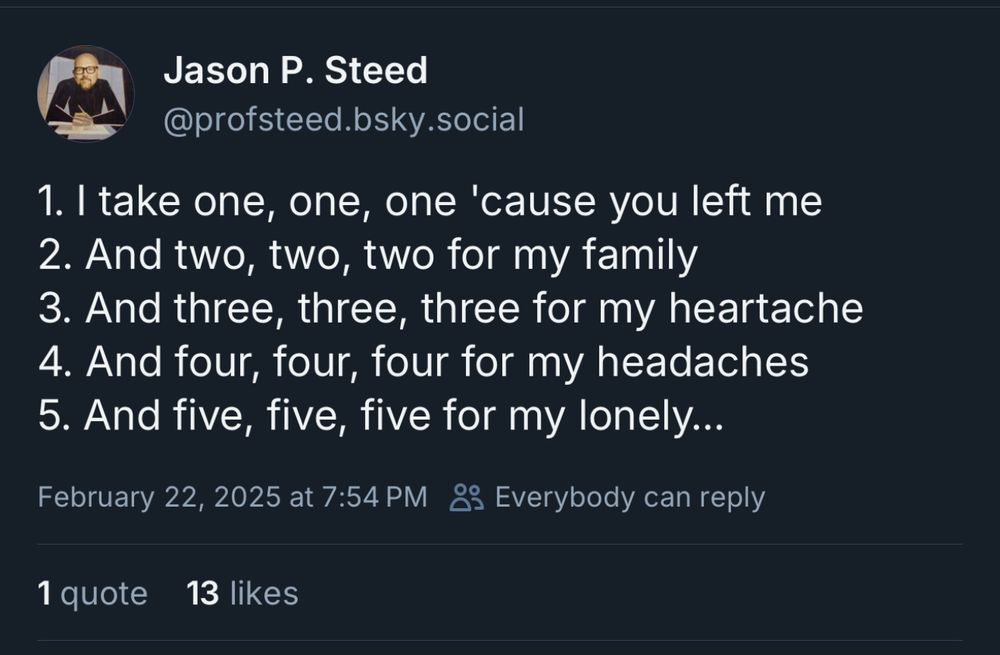The width and height of the screenshot is (1000, 655).
Task: Select the Everybody can reply label
Action: 629,497
